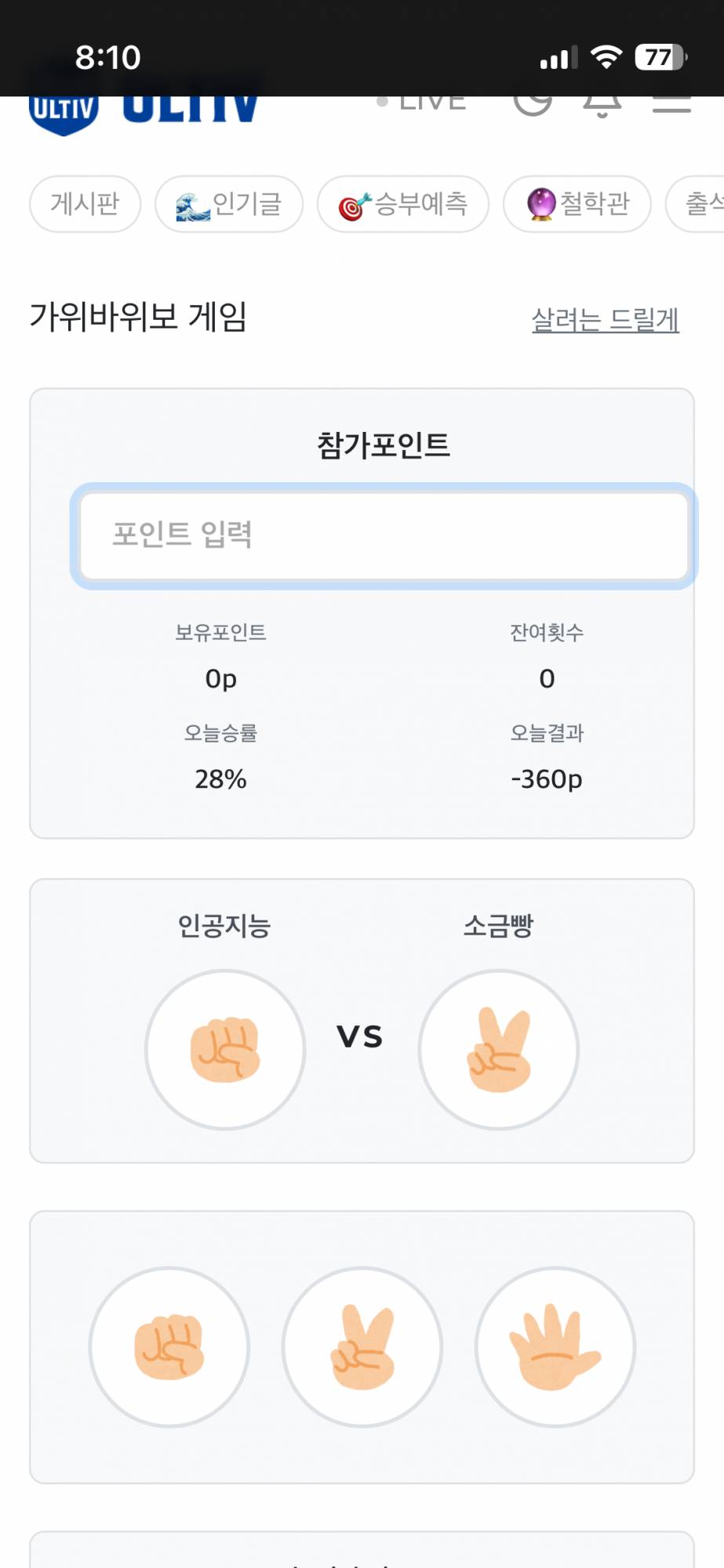
Task: Select the 승부예측 tab
Action: tap(403, 204)
